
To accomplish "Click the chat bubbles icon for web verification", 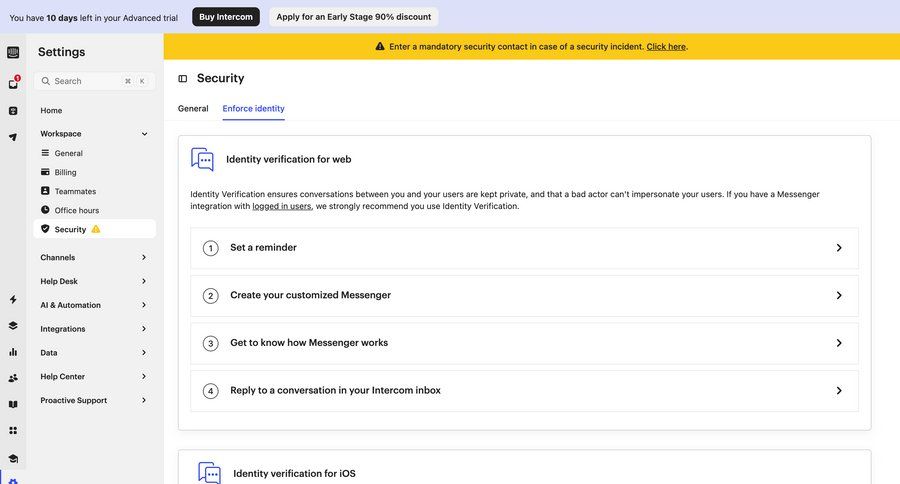I will (x=202, y=160).
